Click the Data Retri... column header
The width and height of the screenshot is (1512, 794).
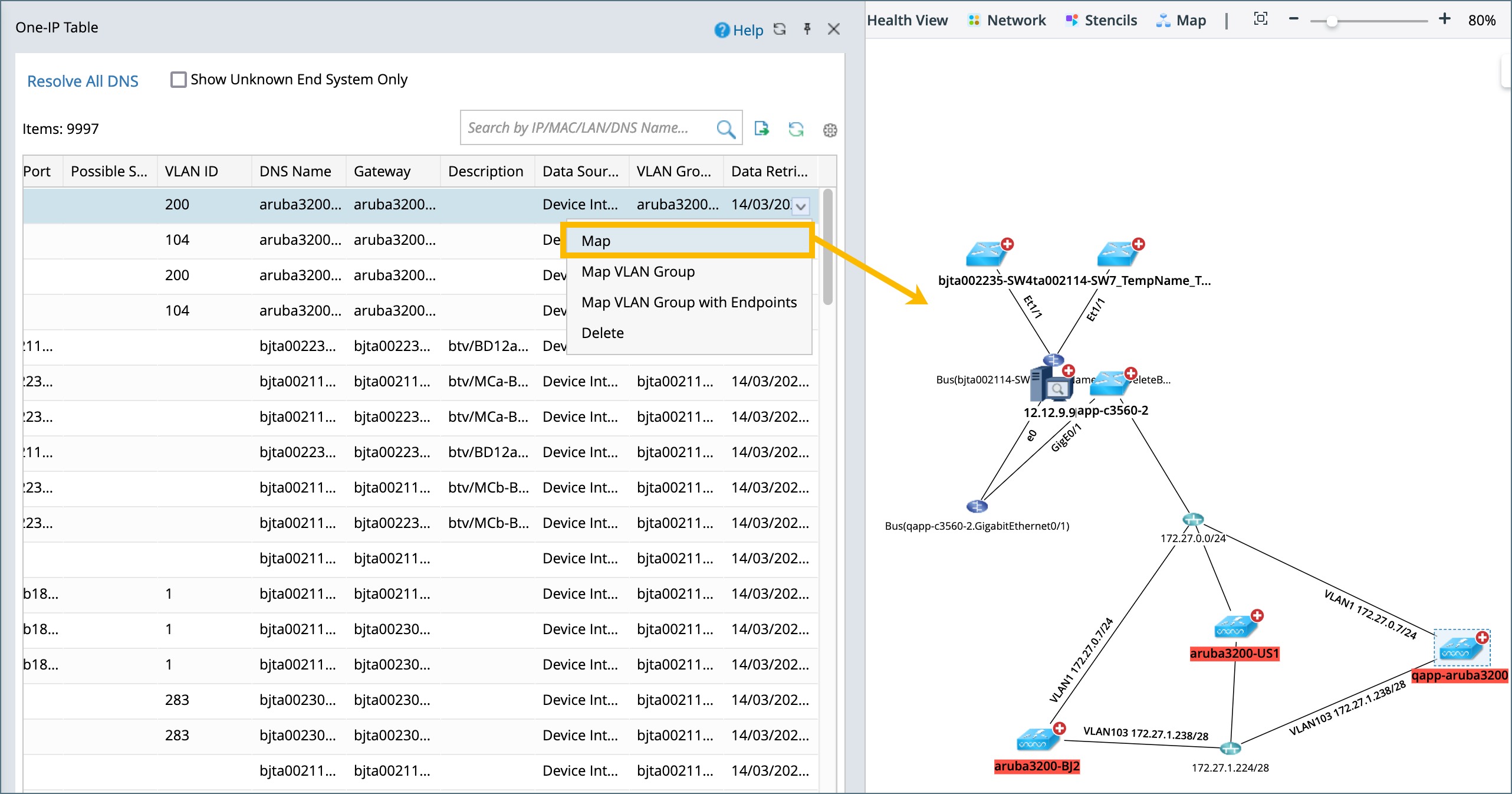click(770, 171)
